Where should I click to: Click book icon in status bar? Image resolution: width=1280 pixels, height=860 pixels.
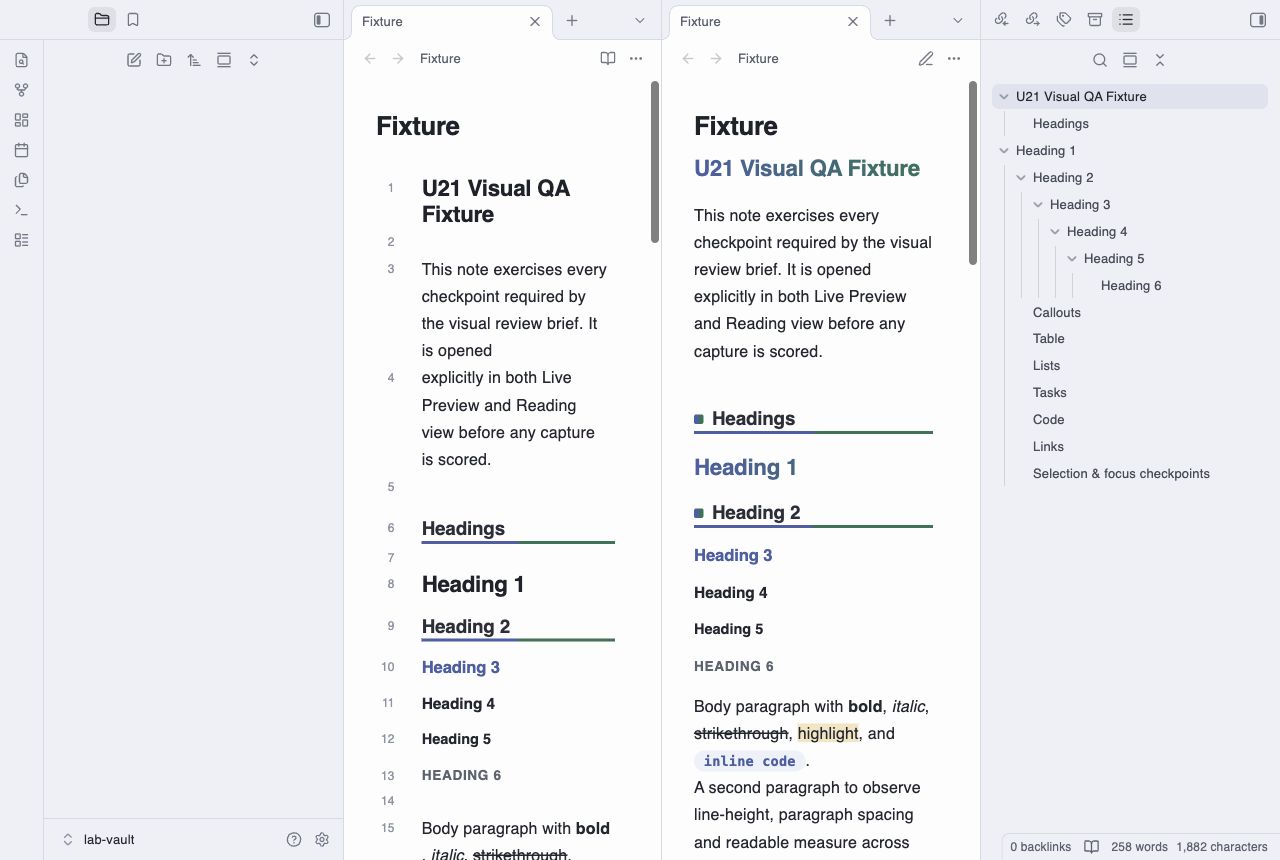1092,847
